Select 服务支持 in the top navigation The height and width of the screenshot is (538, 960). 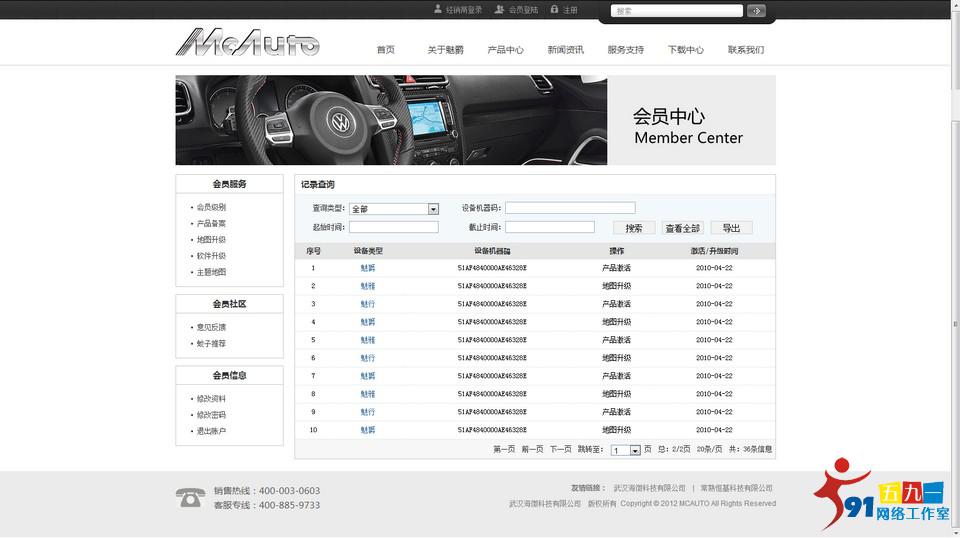625,50
